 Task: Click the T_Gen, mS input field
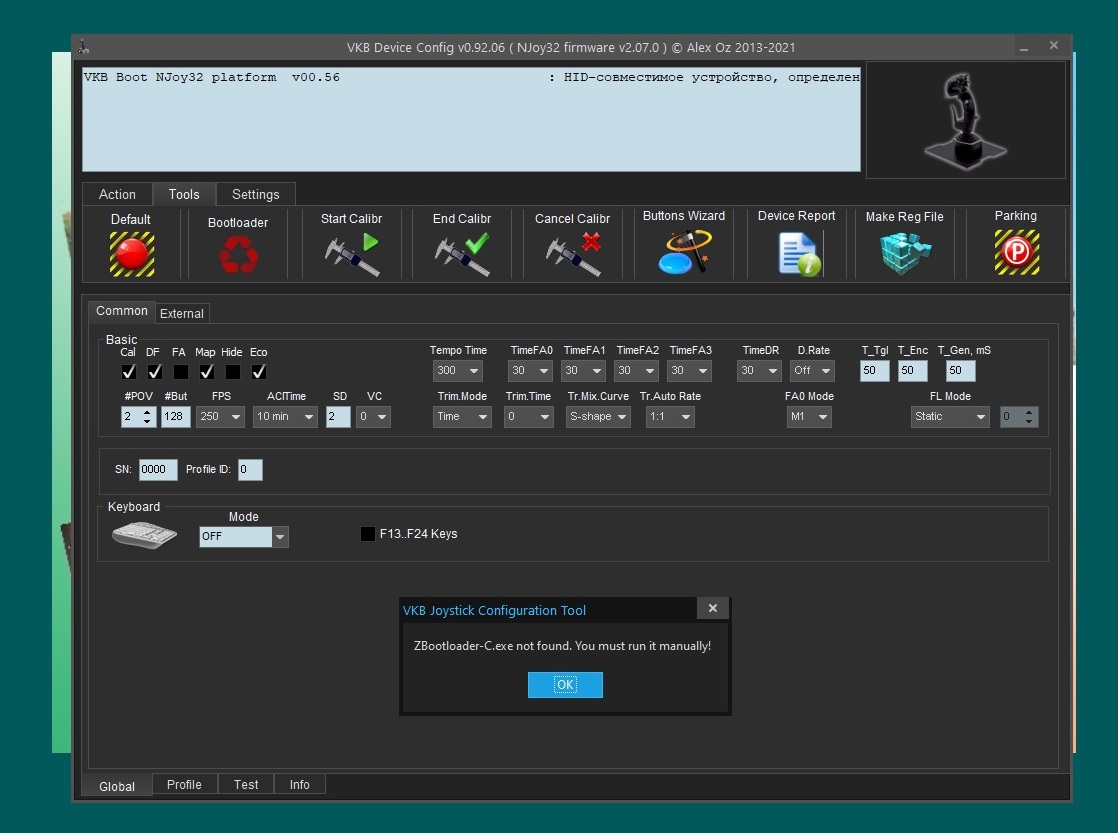click(960, 371)
